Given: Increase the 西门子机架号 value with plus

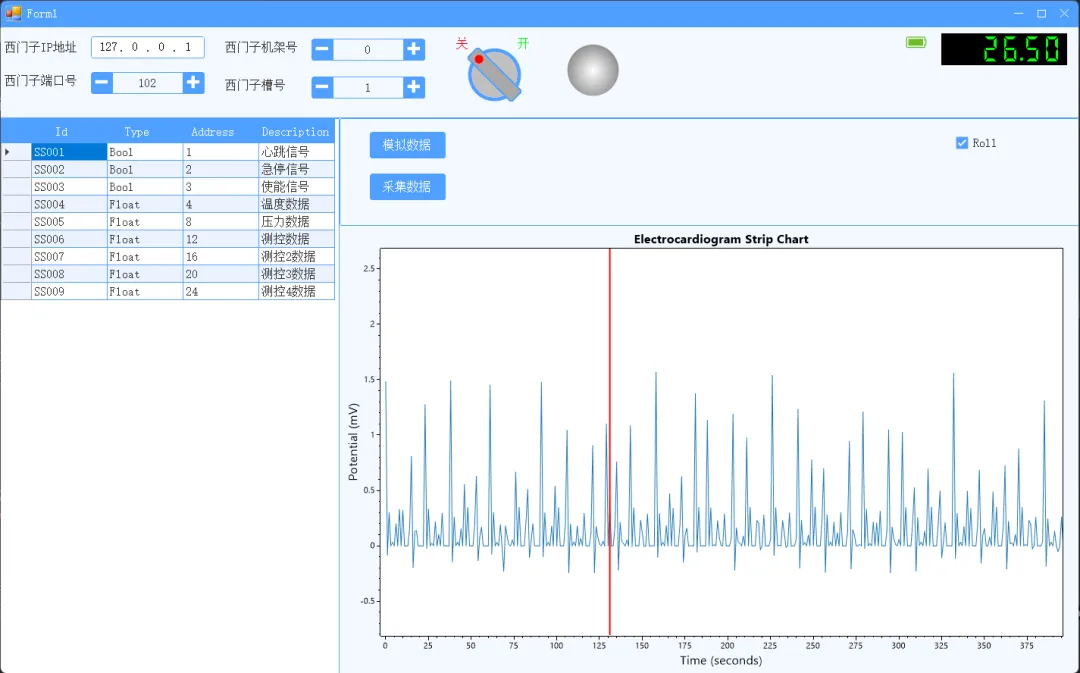Looking at the screenshot, I should tap(413, 49).
